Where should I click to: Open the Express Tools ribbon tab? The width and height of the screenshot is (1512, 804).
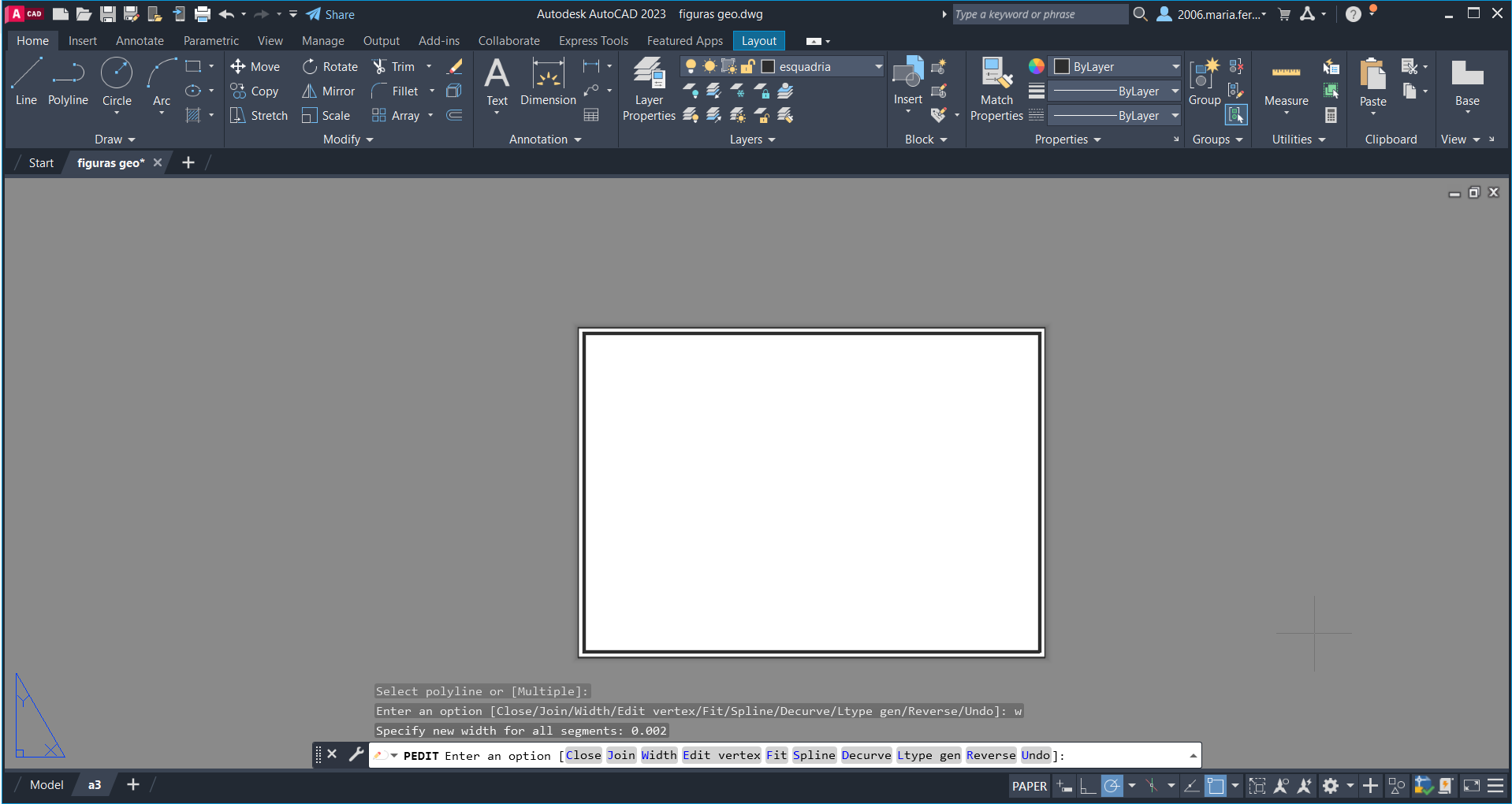click(594, 41)
